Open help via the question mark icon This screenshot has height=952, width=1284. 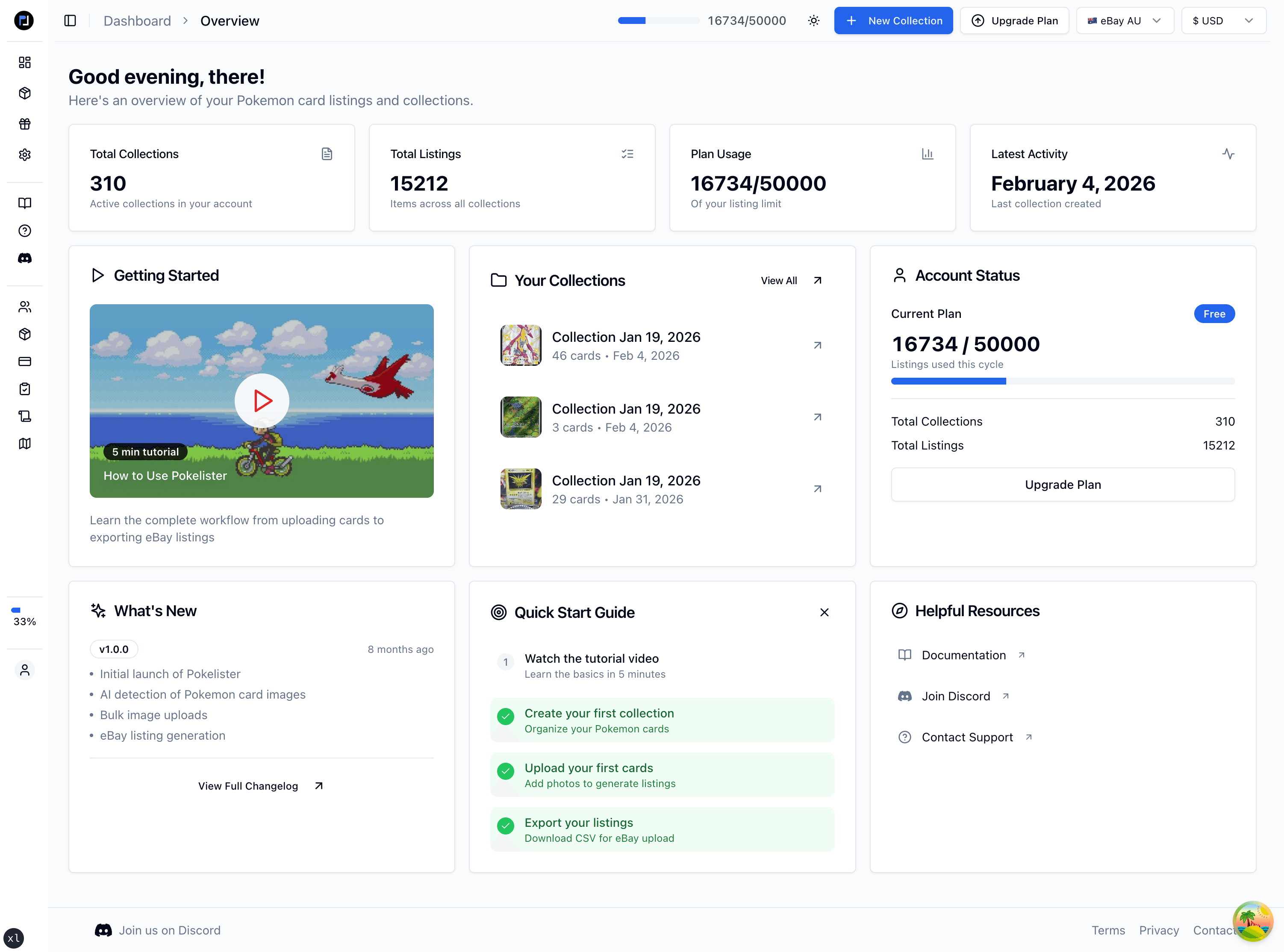[x=25, y=231]
